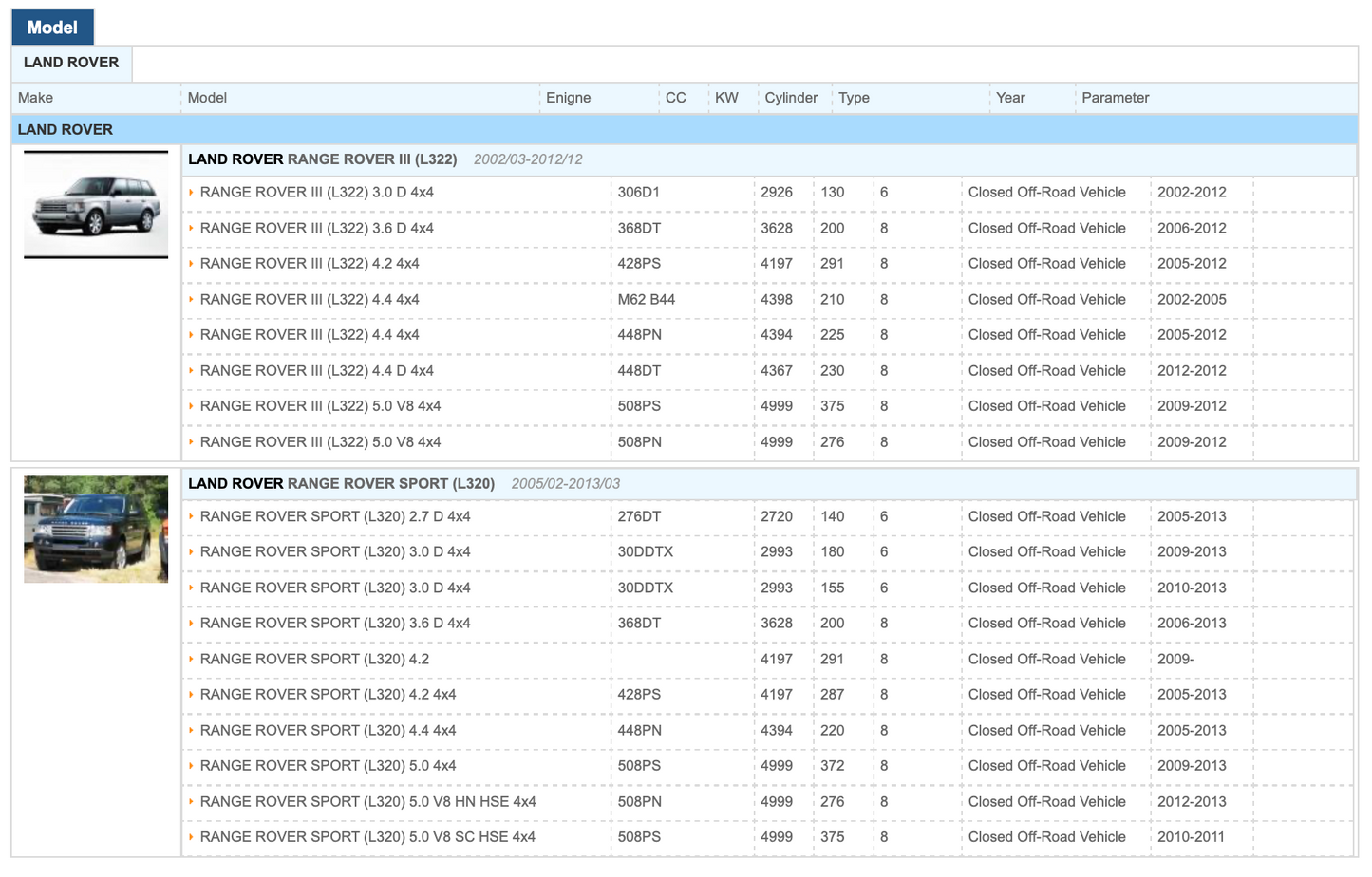Viewport: 1372px width, 877px height.
Task: Click the arrow bullet beside L322 4.4 D 4x4
Action: [x=191, y=371]
